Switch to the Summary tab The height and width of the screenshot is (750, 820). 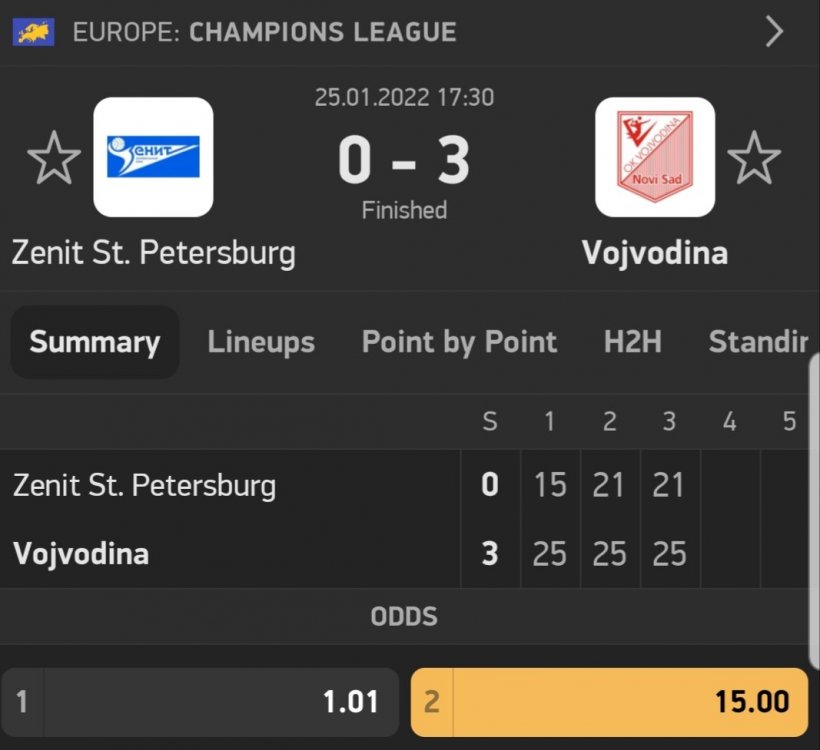95,342
